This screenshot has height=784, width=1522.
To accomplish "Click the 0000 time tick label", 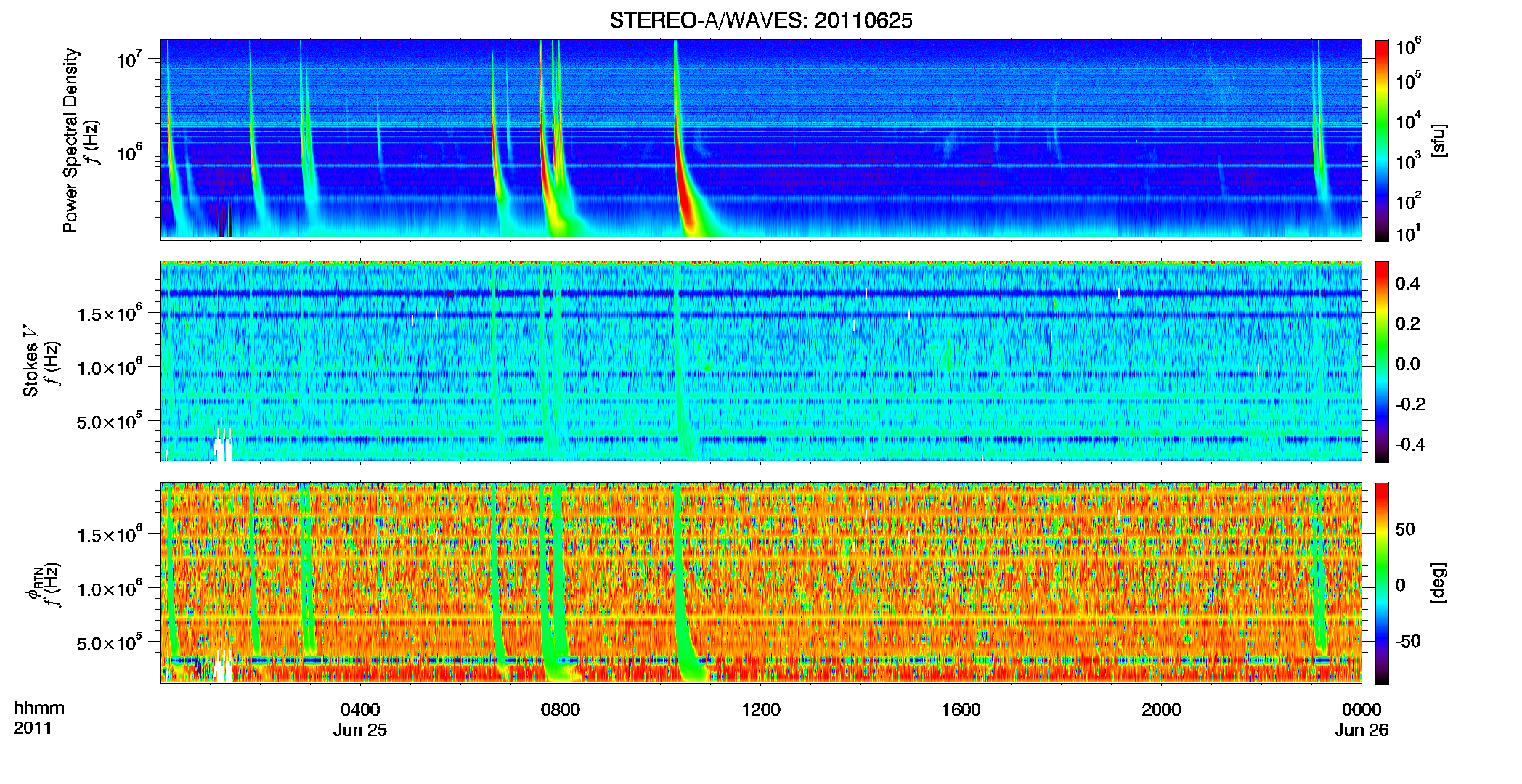I will coord(1362,710).
